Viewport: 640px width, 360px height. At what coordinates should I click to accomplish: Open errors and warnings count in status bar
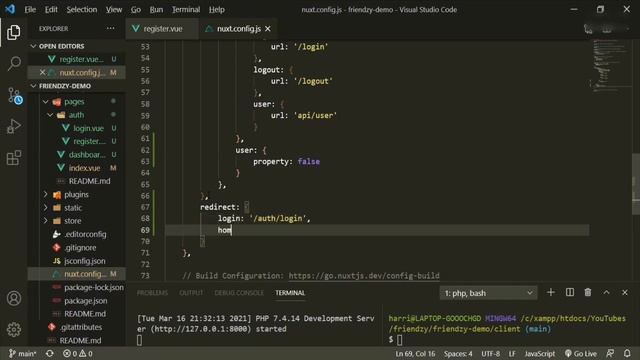click(x=78, y=353)
